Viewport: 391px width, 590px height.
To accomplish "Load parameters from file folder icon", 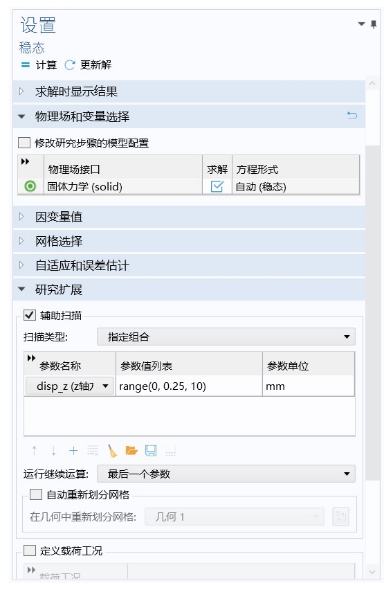I will [131, 450].
